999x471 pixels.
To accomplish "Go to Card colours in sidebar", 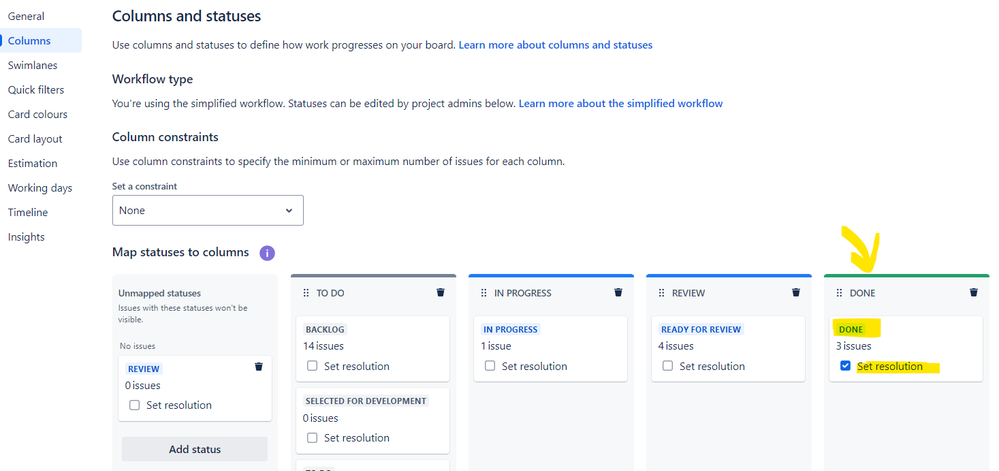I will [38, 114].
